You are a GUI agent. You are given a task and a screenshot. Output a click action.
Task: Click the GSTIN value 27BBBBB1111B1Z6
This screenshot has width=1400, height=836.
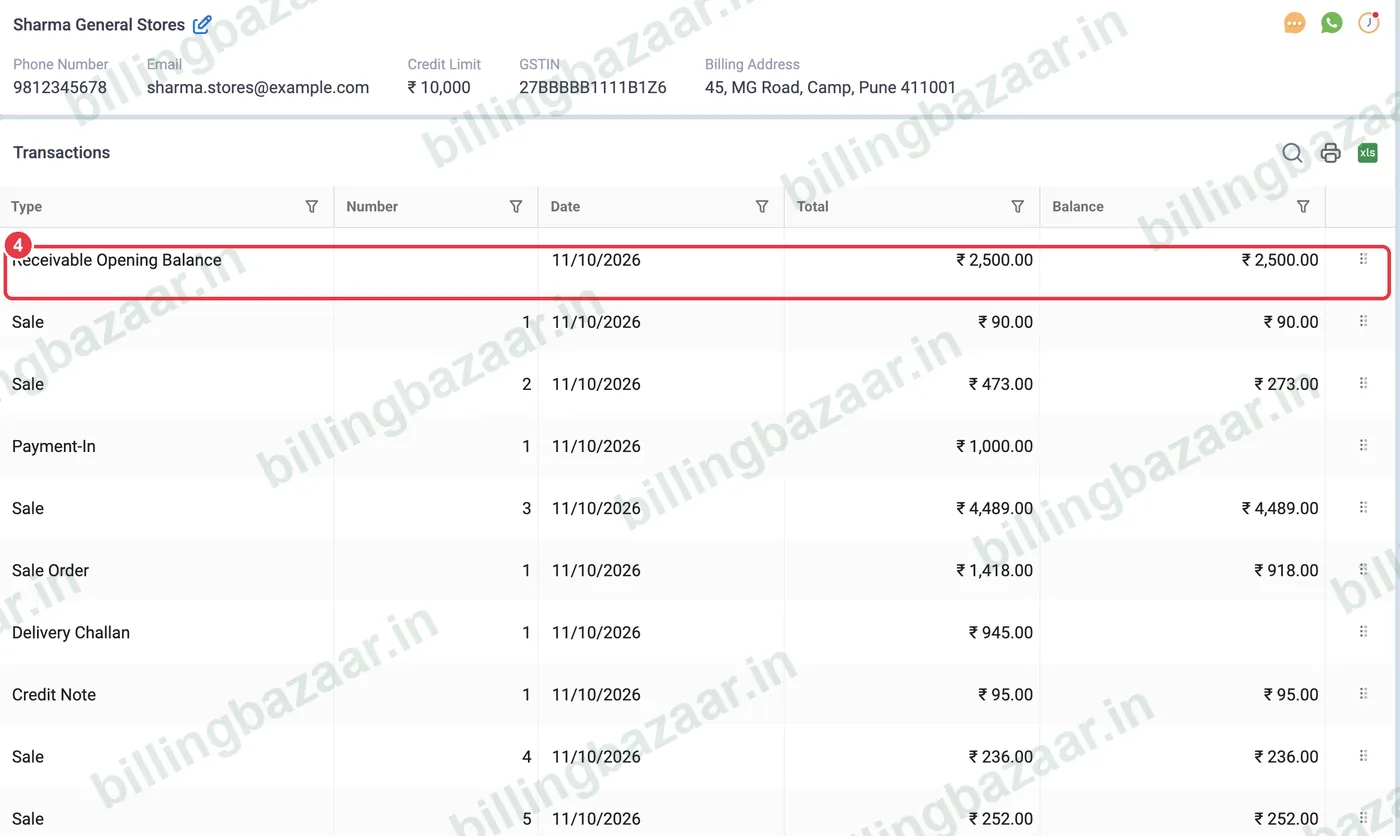[x=593, y=87]
